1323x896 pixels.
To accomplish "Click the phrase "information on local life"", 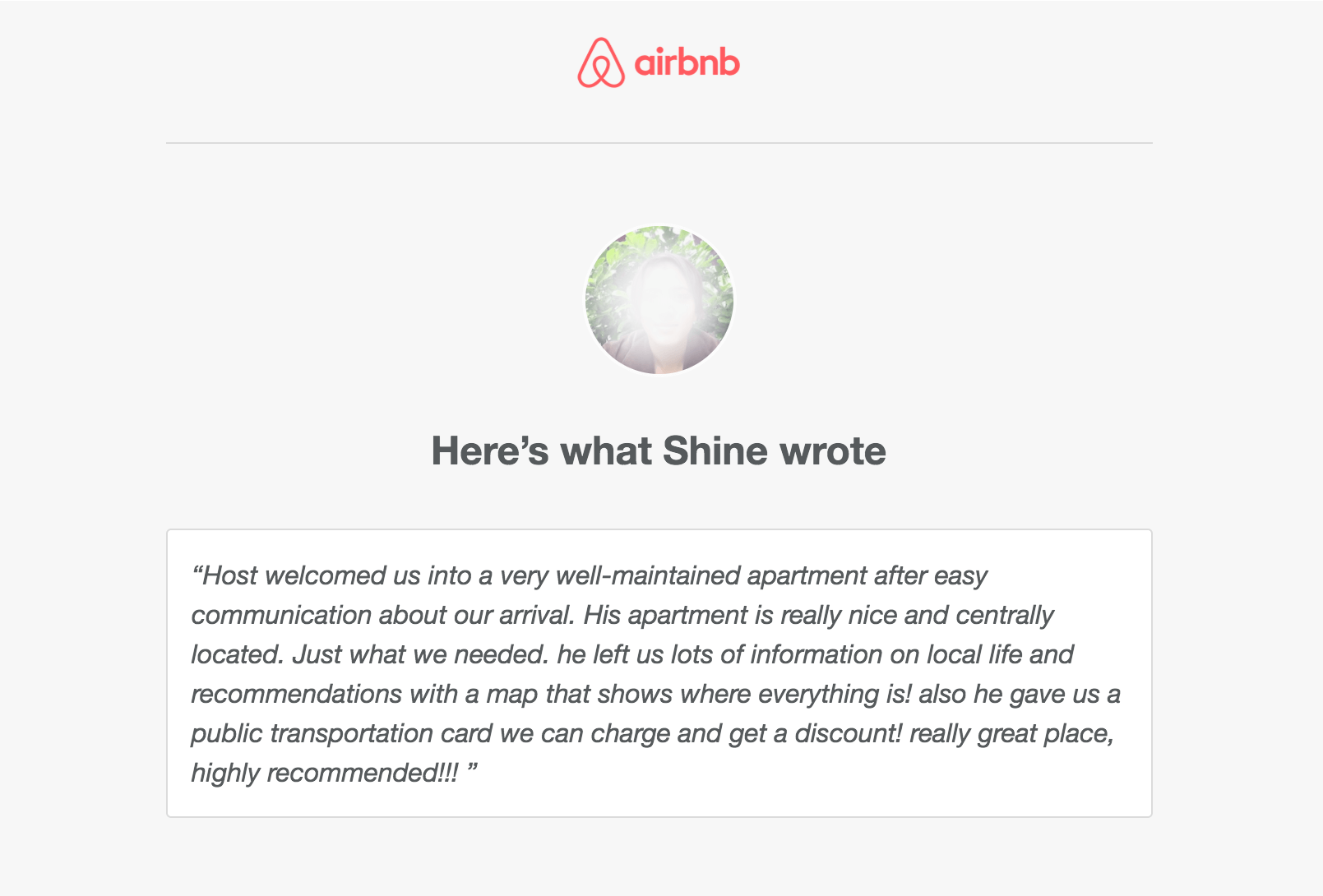I will (x=886, y=654).
